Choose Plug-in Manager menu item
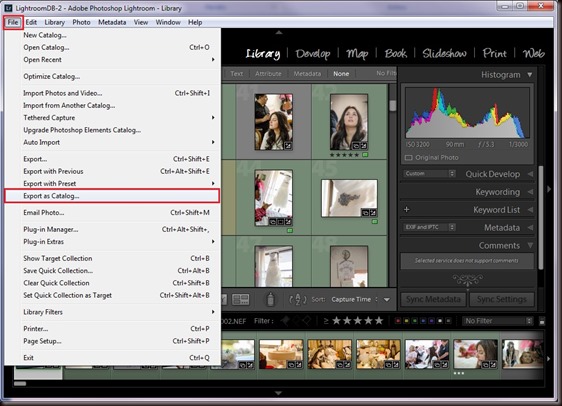The height and width of the screenshot is (406, 562). tap(112, 229)
